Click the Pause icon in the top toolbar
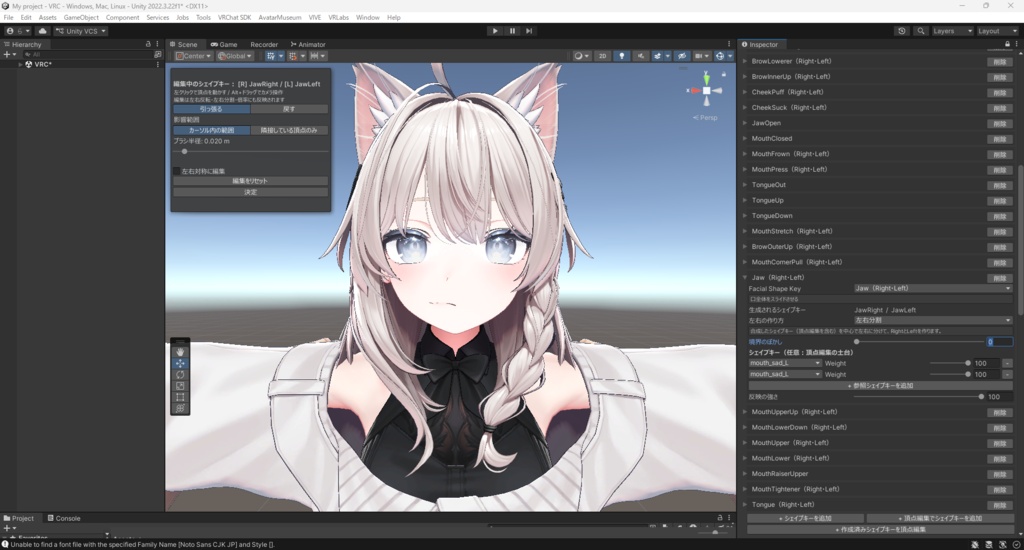 pyautogui.click(x=512, y=31)
